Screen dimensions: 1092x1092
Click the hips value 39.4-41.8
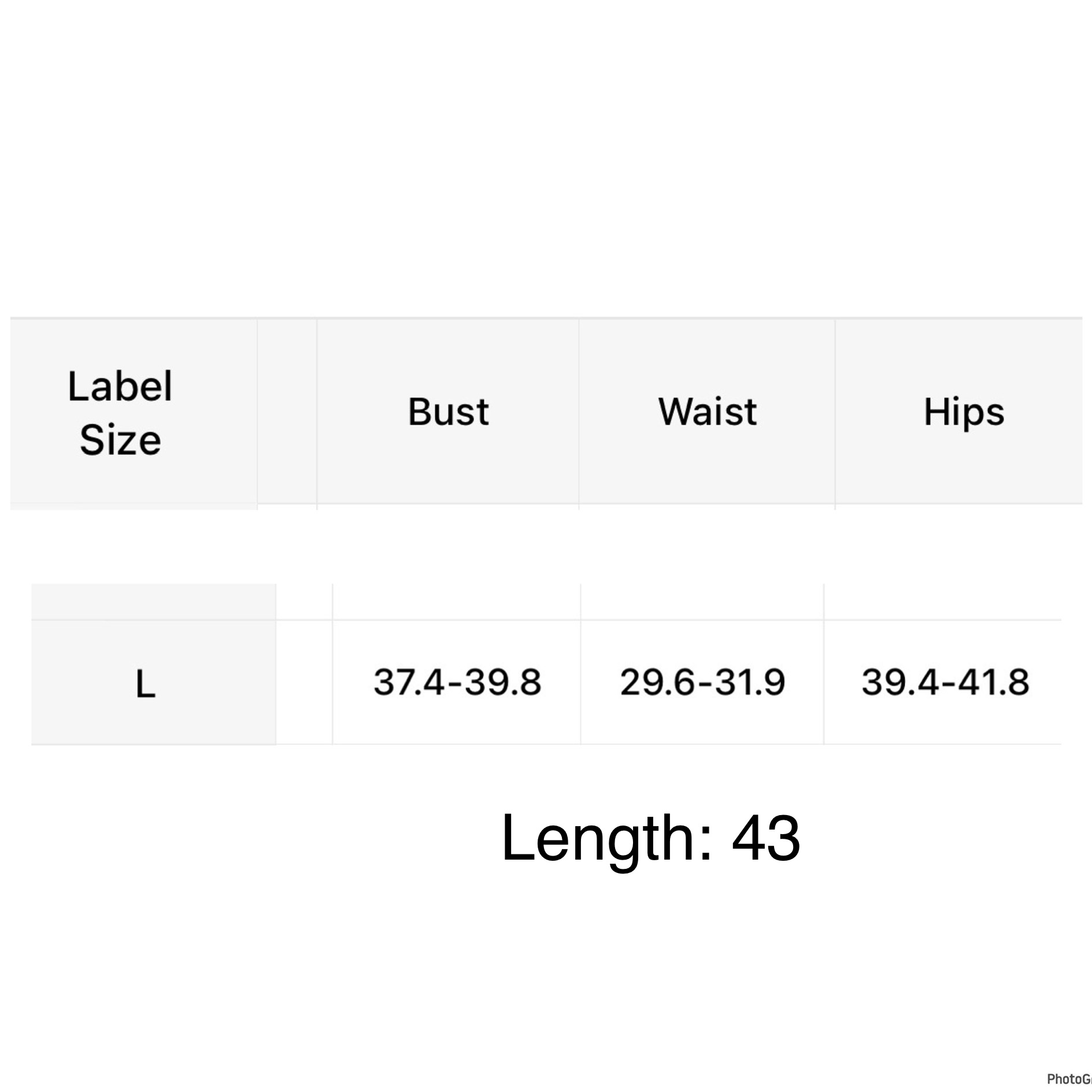point(945,682)
